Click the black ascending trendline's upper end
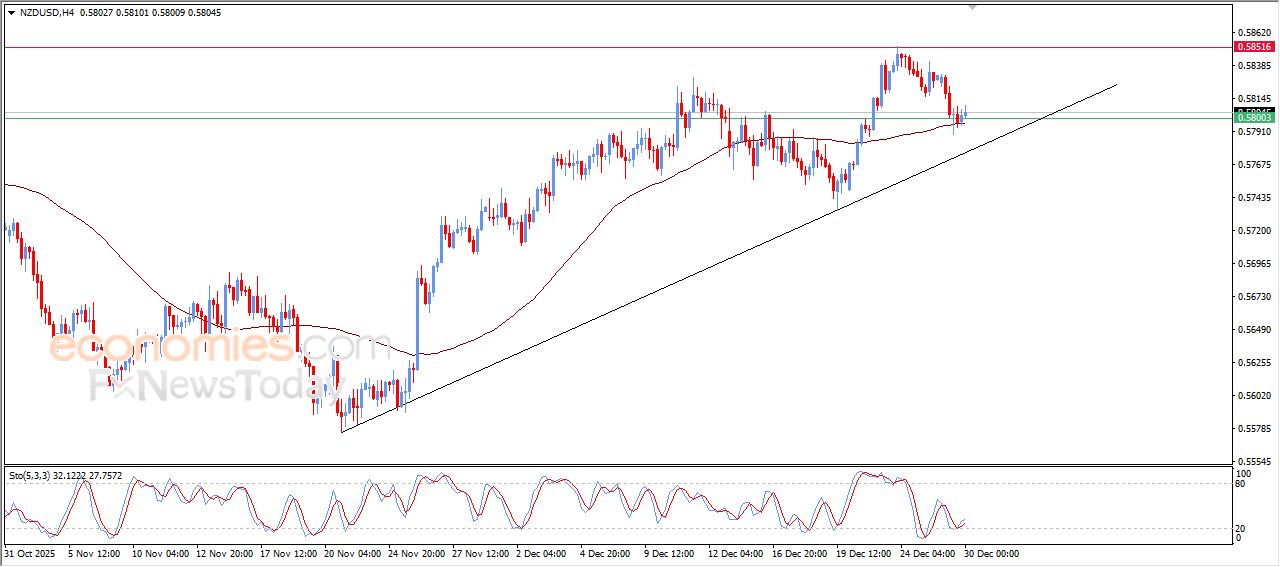The height and width of the screenshot is (567, 1280). [1114, 86]
